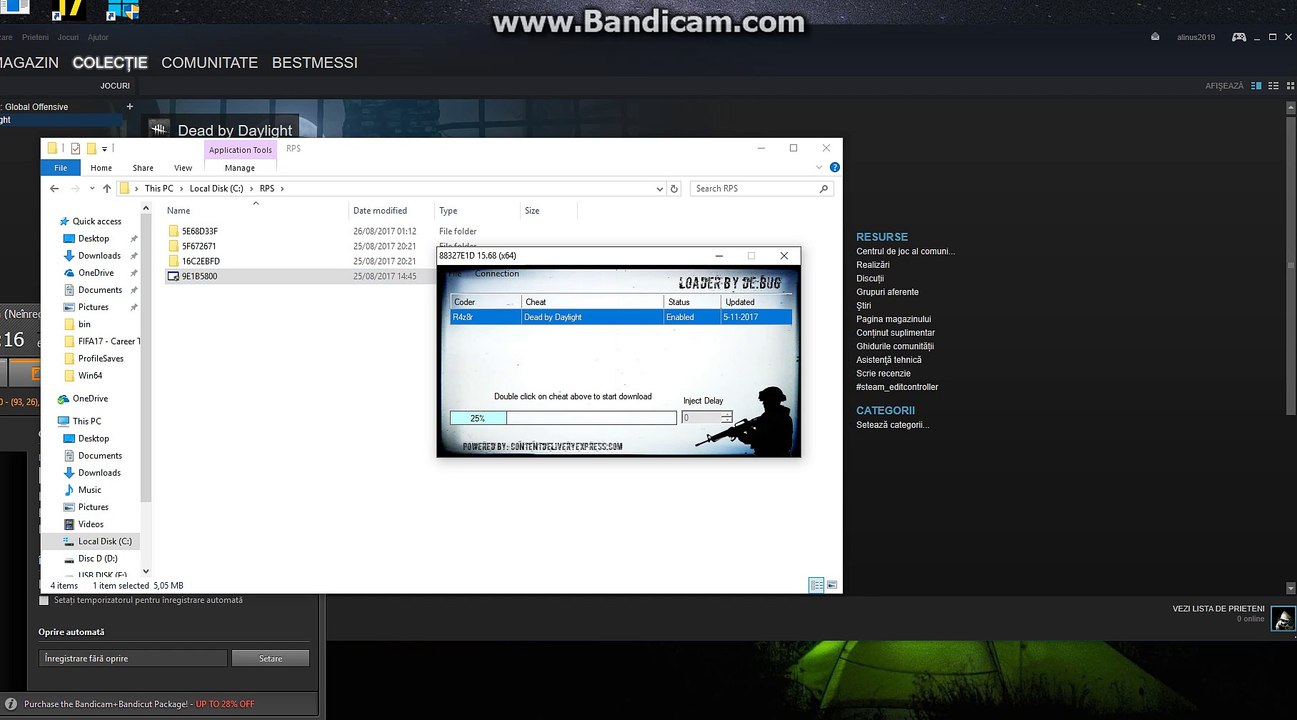Open the quick access toolbar customize dropdown
The width and height of the screenshot is (1297, 720).
(x=104, y=149)
